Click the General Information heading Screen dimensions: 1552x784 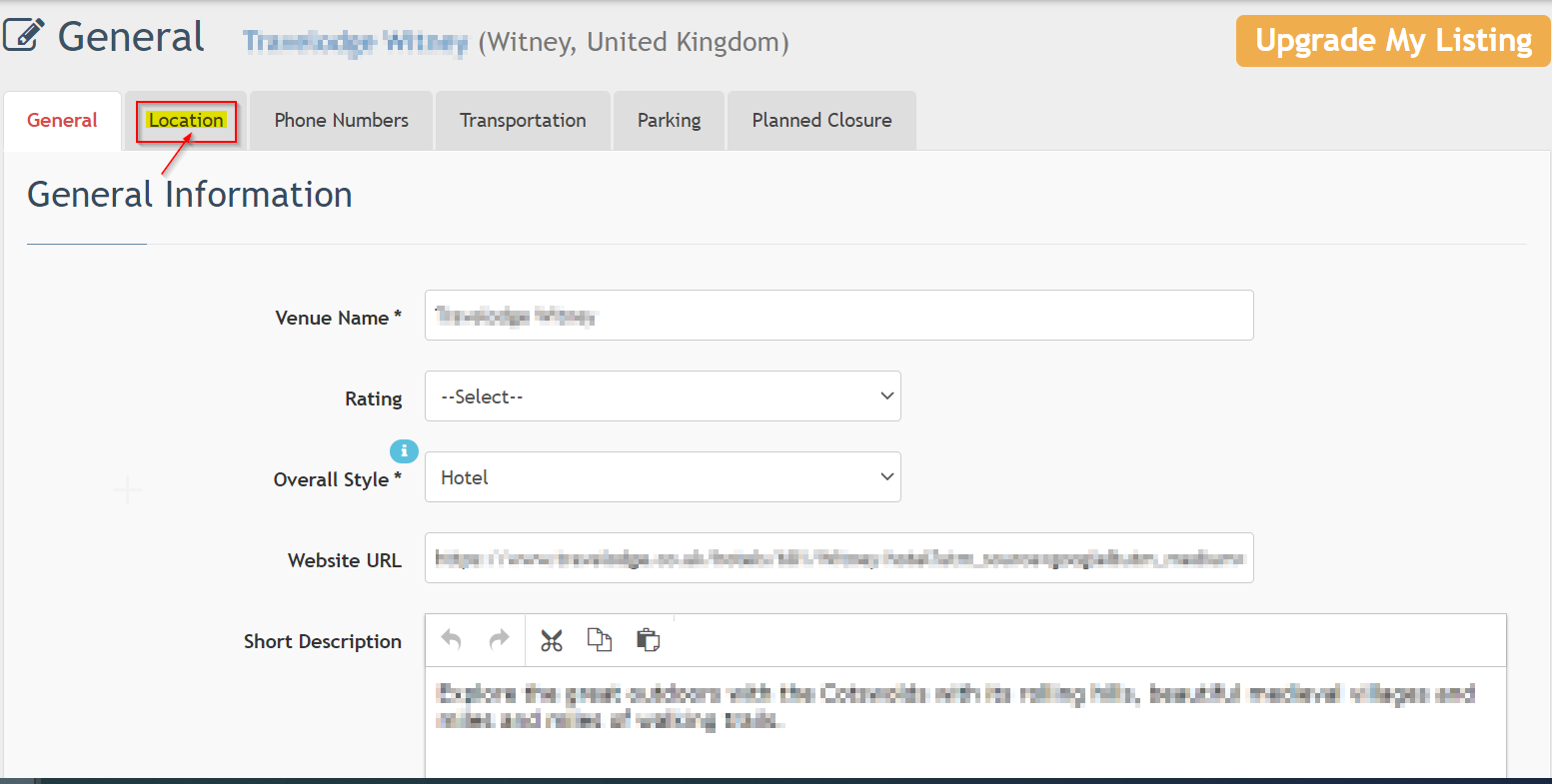click(x=190, y=195)
